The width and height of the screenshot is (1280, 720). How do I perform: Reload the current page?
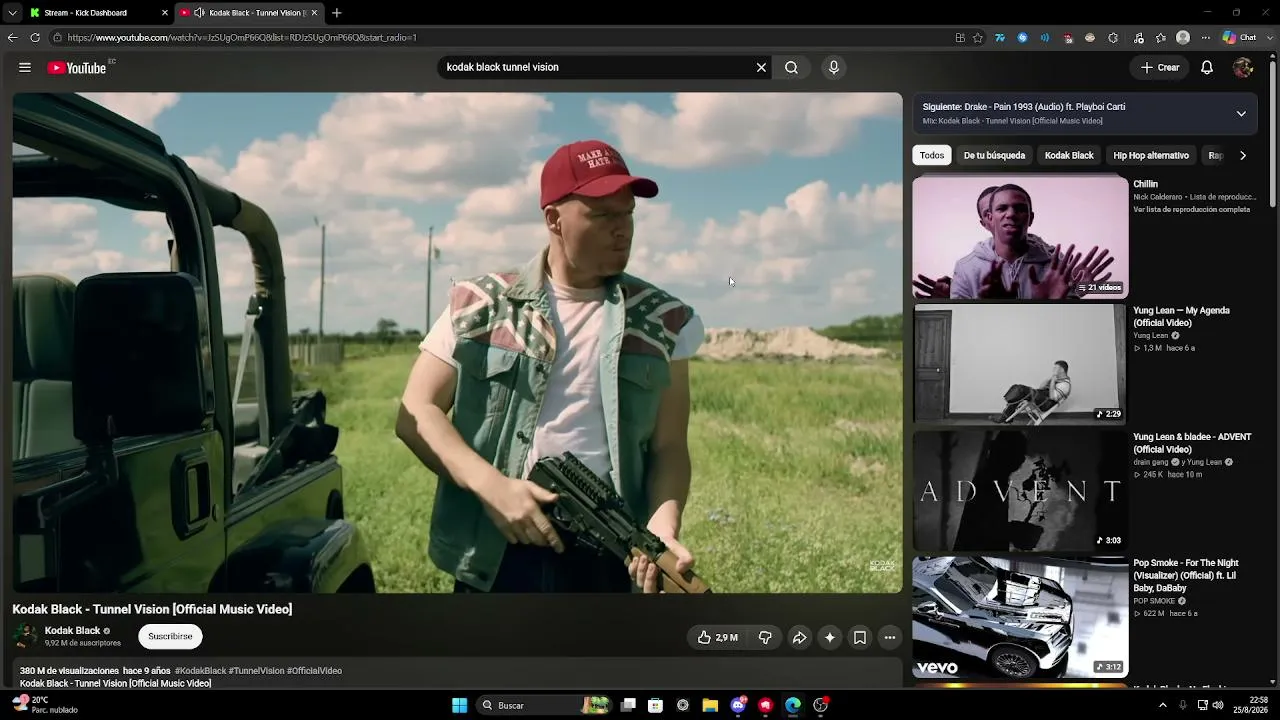pos(35,38)
